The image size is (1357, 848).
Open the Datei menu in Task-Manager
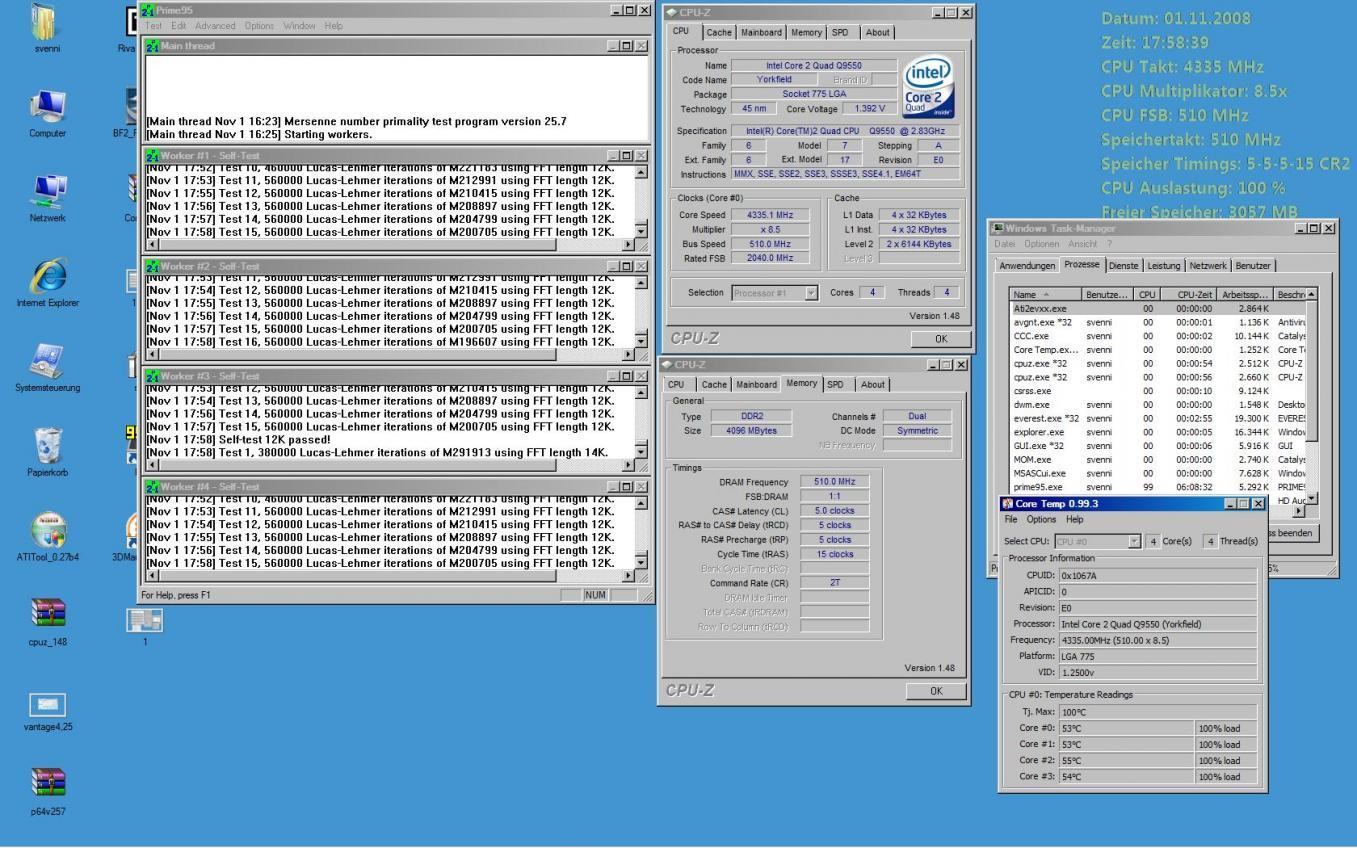coord(1005,244)
